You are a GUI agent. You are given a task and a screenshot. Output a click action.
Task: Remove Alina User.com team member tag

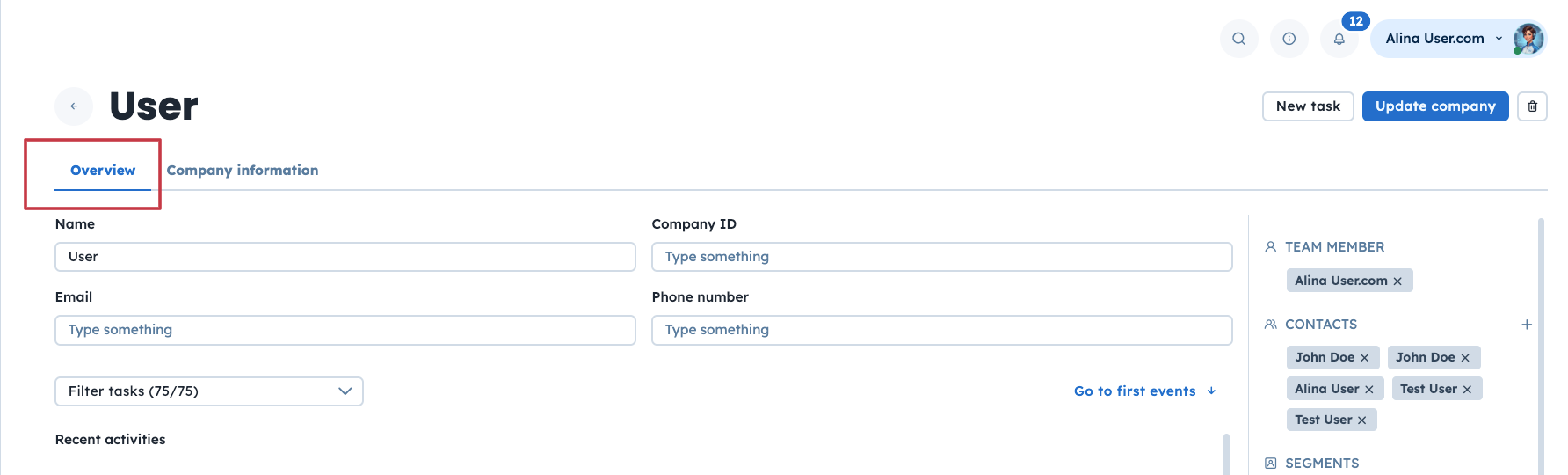1397,281
